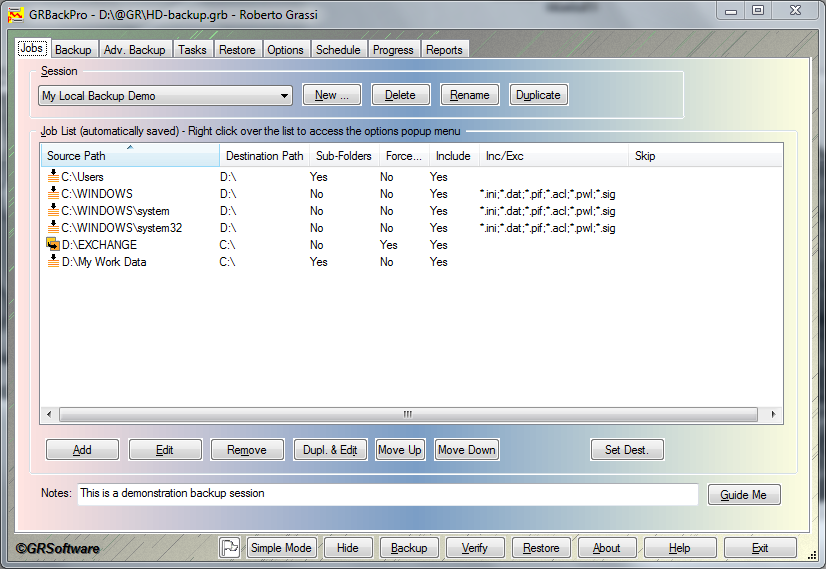Select the D:\EXCHANGE job row
Viewport: 826px width, 569px height.
[x=411, y=244]
